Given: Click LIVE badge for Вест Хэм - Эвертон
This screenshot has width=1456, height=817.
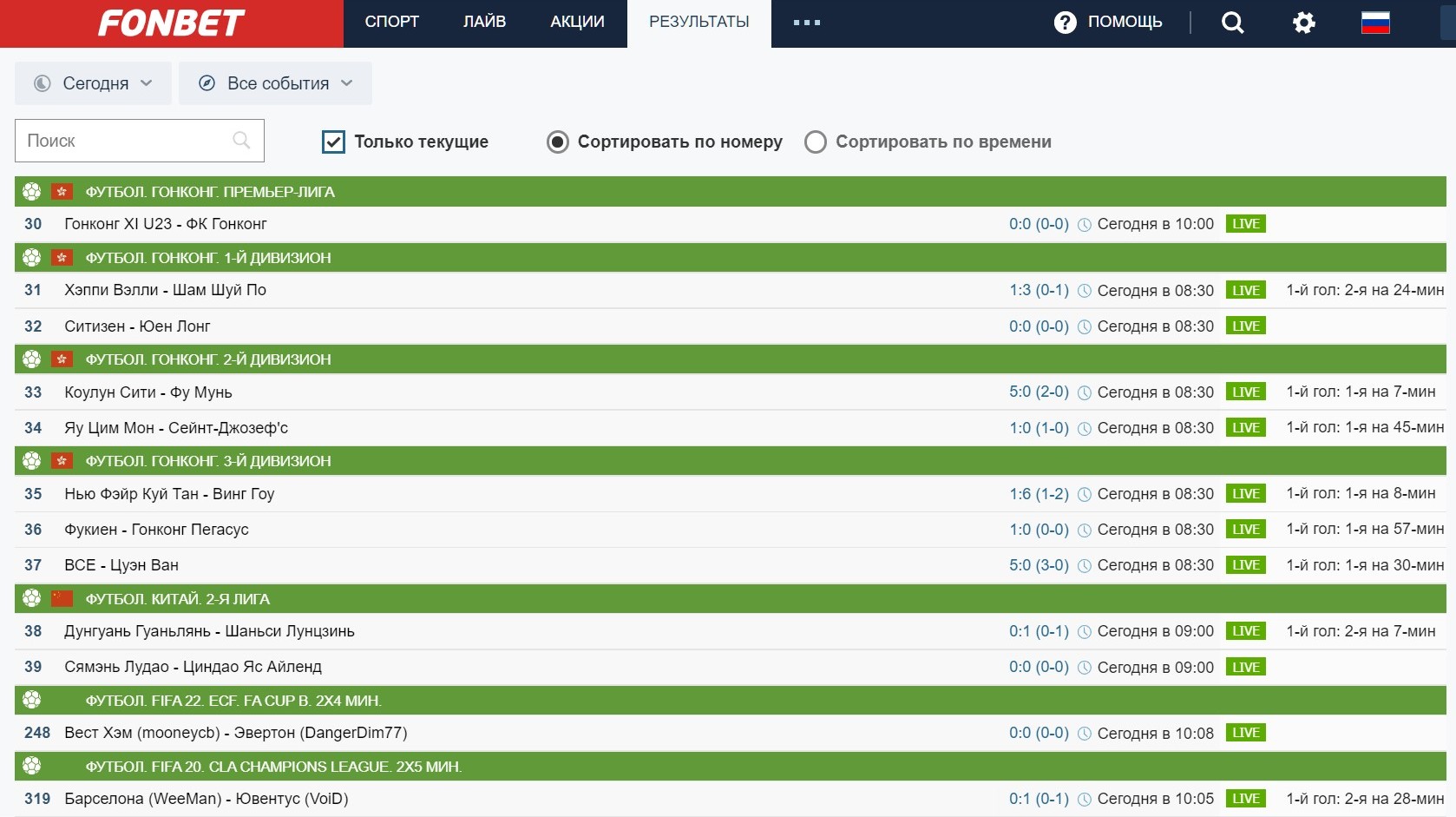Looking at the screenshot, I should click(1246, 733).
